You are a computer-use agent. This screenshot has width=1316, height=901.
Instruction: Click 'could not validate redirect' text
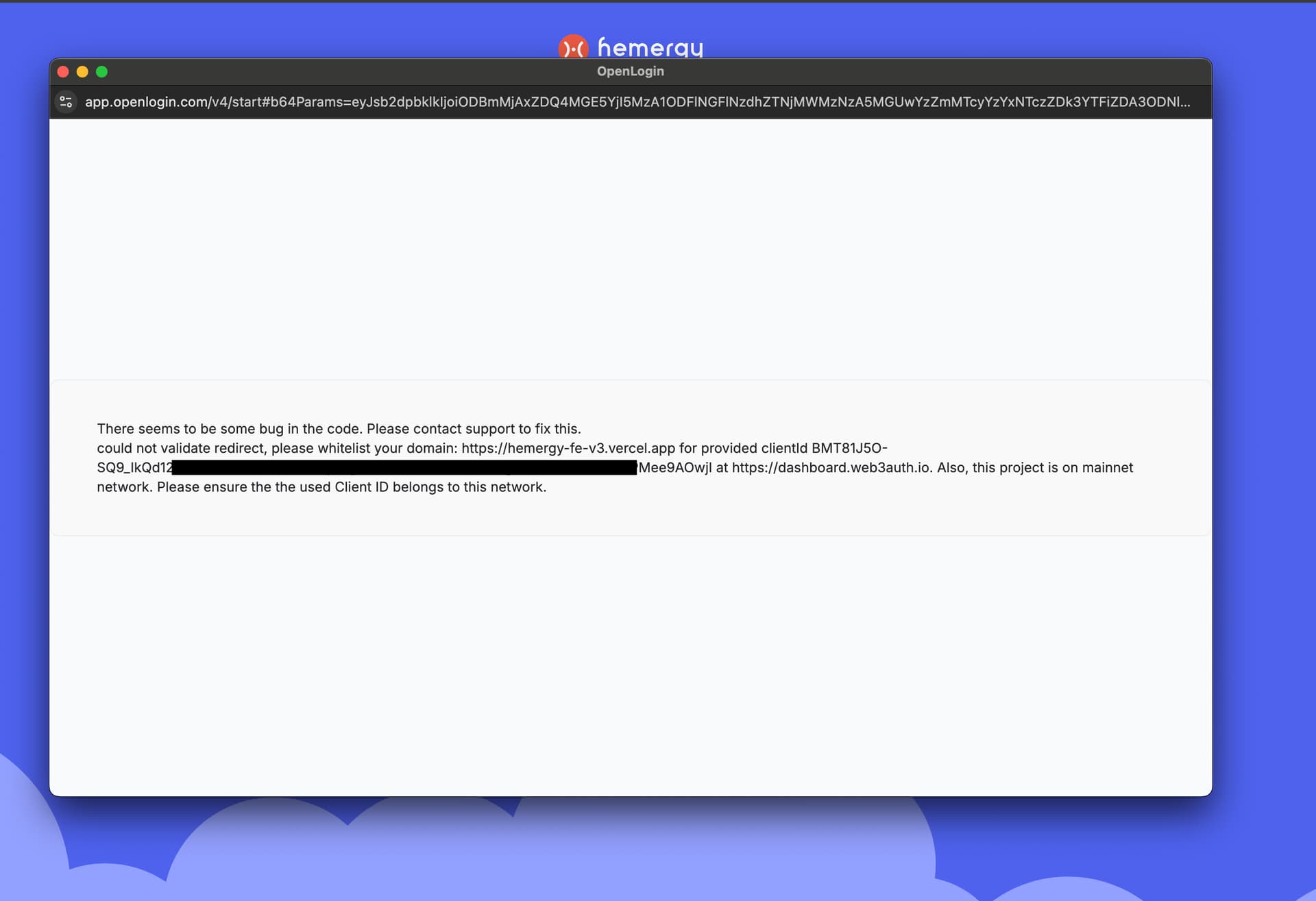tap(181, 448)
